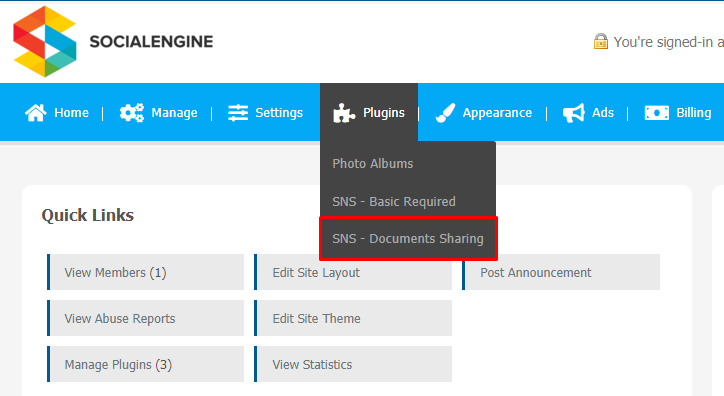Click the SOCIALENGINE brand text
The height and width of the screenshot is (396, 724).
click(151, 42)
